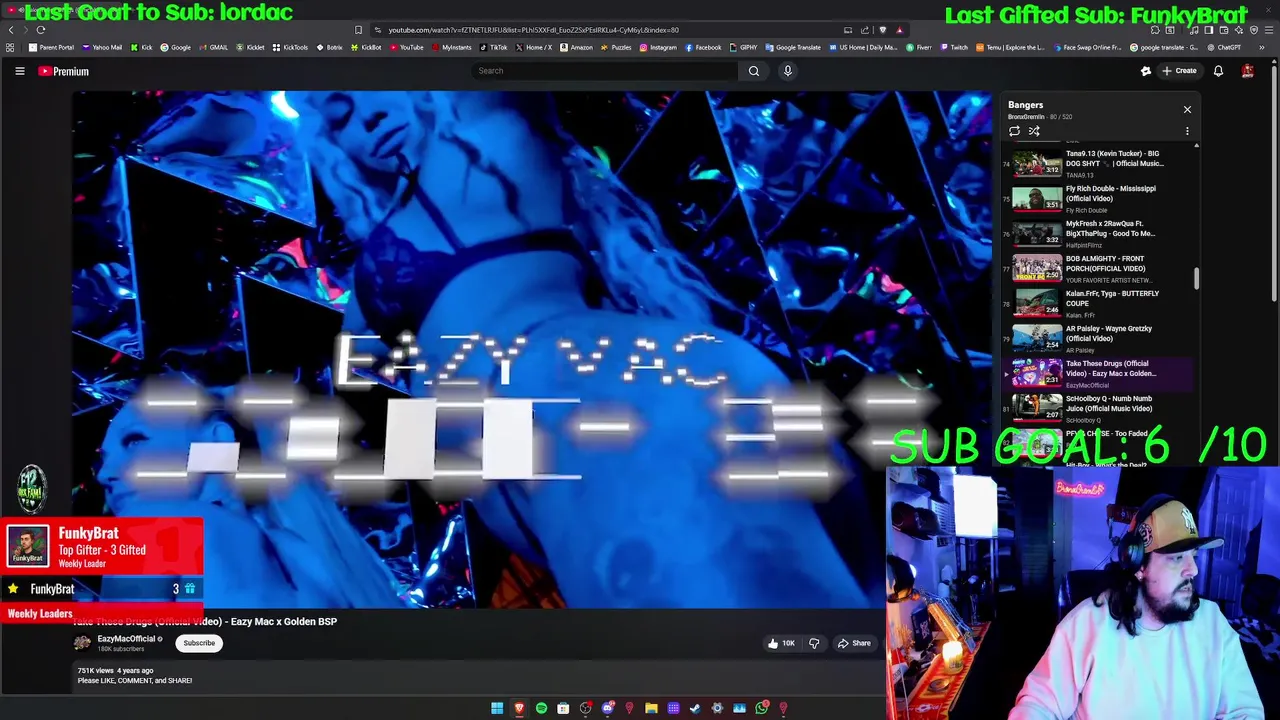The height and width of the screenshot is (720, 1280).
Task: Click the browser address bar URL
Action: coord(533,30)
